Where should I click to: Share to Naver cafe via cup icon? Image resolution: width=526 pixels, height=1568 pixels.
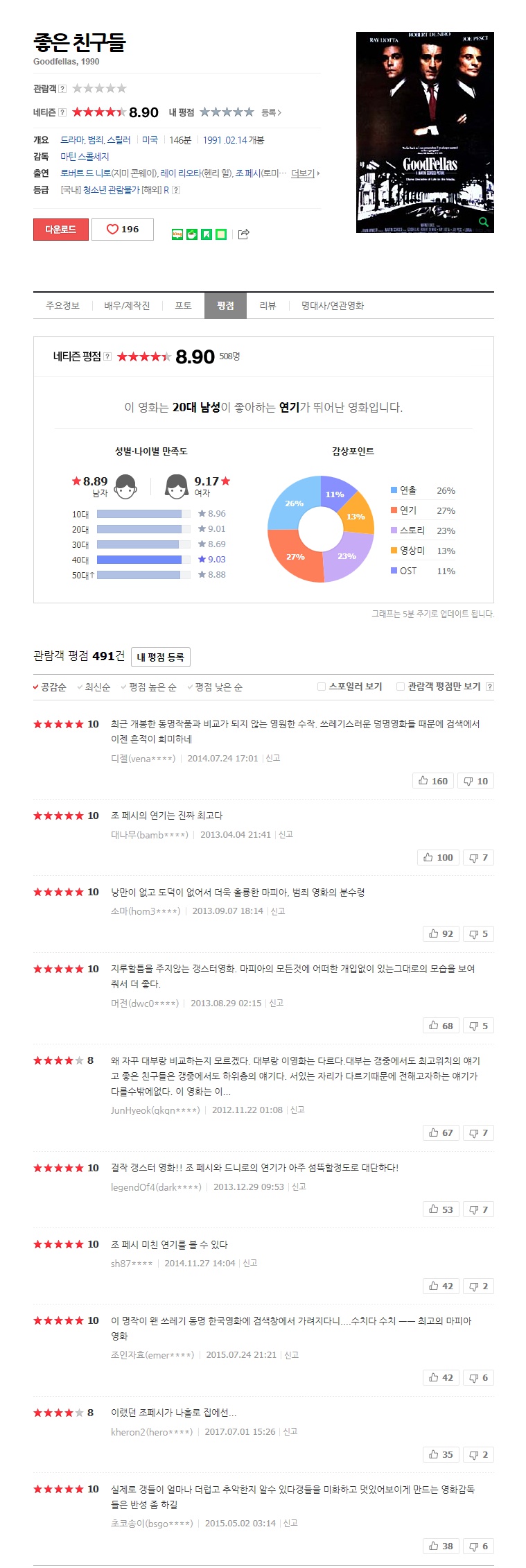192,234
